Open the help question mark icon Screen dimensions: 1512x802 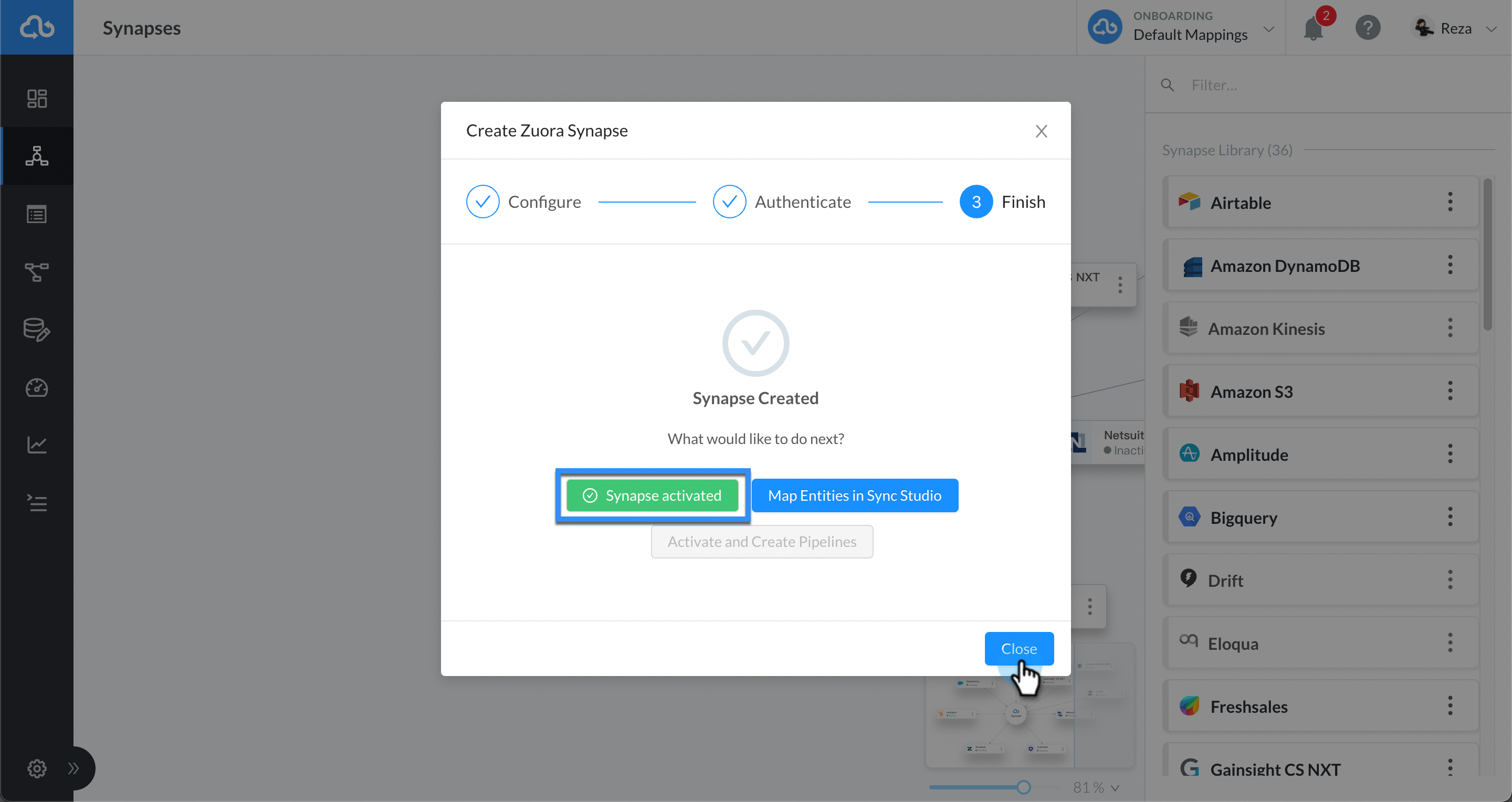click(x=1368, y=28)
